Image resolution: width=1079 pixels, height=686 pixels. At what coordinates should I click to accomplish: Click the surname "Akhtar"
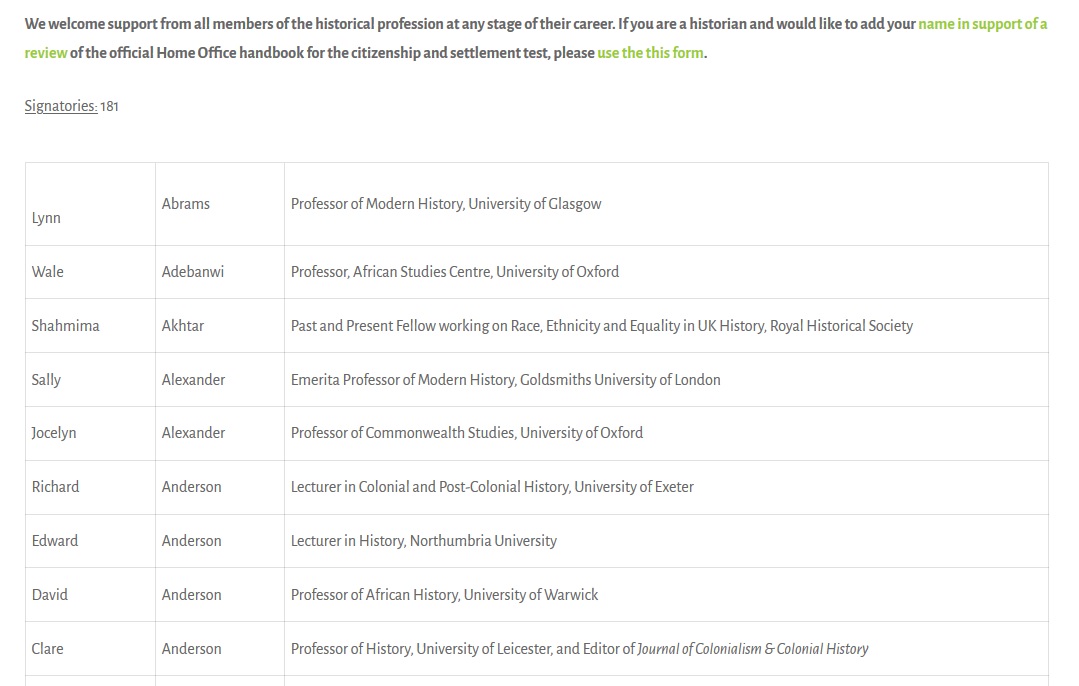[x=183, y=326]
